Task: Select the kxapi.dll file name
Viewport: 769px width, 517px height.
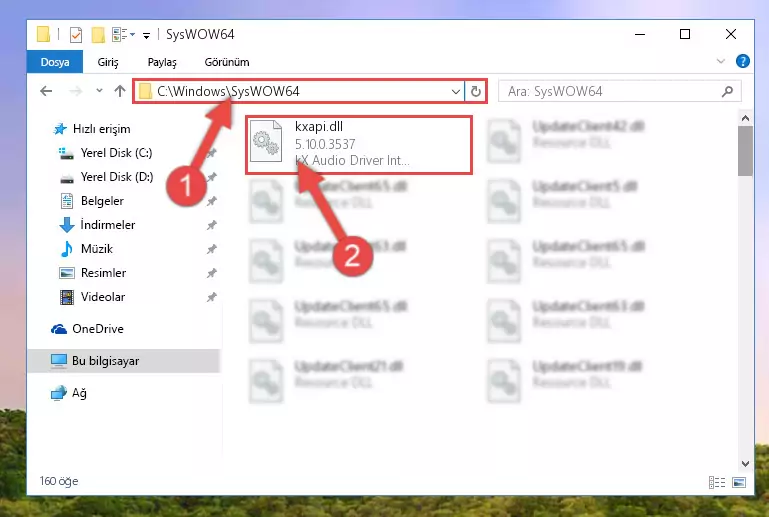Action: pos(319,127)
